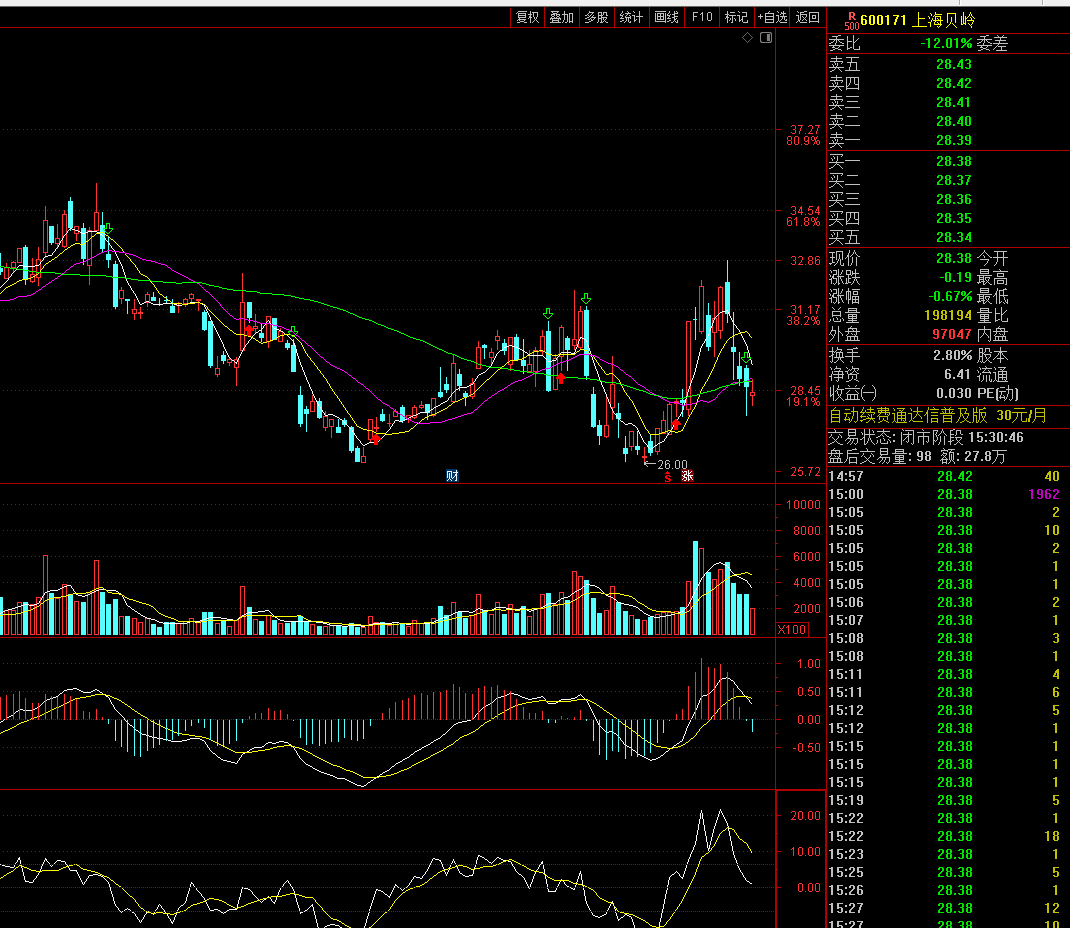Open the 财 financial marker on chart

click(452, 476)
